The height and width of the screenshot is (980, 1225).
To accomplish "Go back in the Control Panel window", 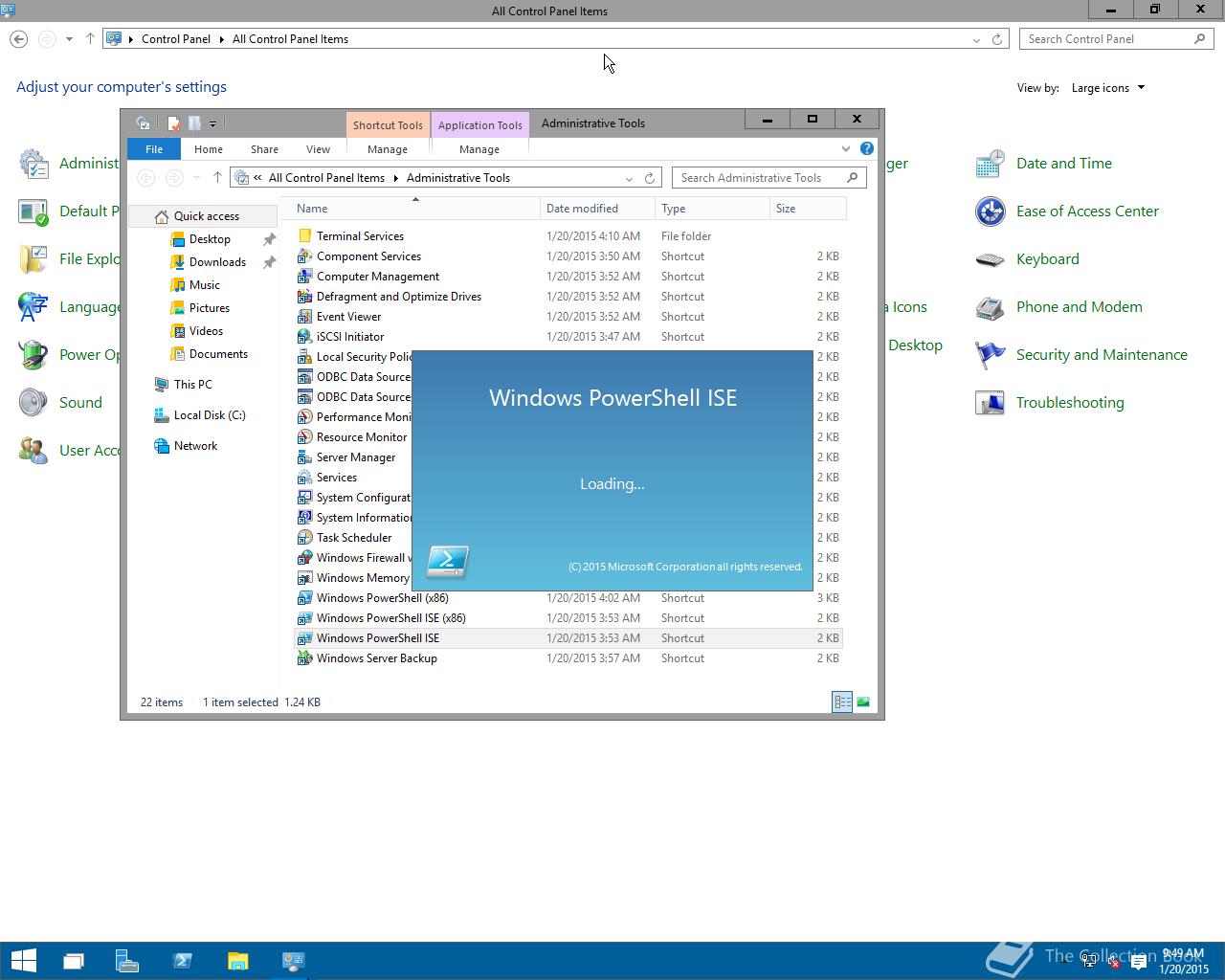I will coord(18,39).
